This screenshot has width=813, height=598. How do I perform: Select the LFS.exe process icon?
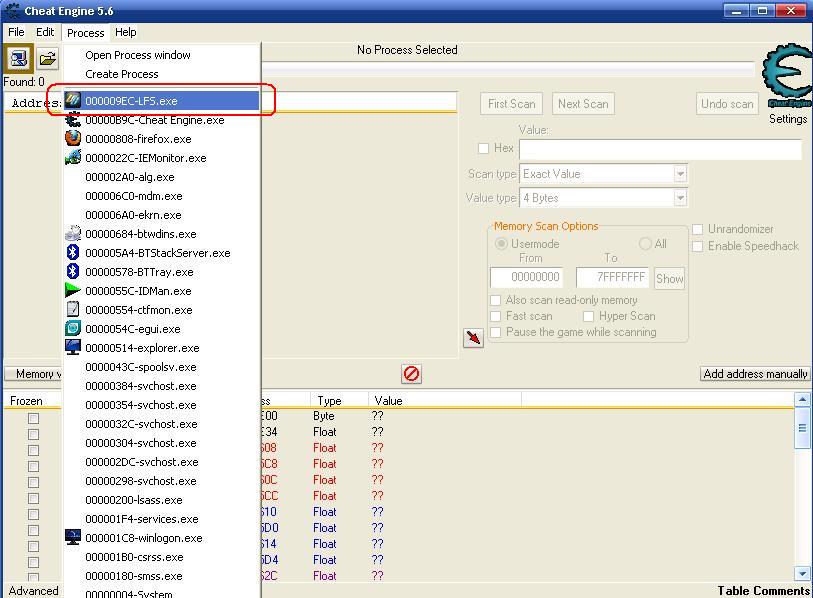[x=73, y=101]
